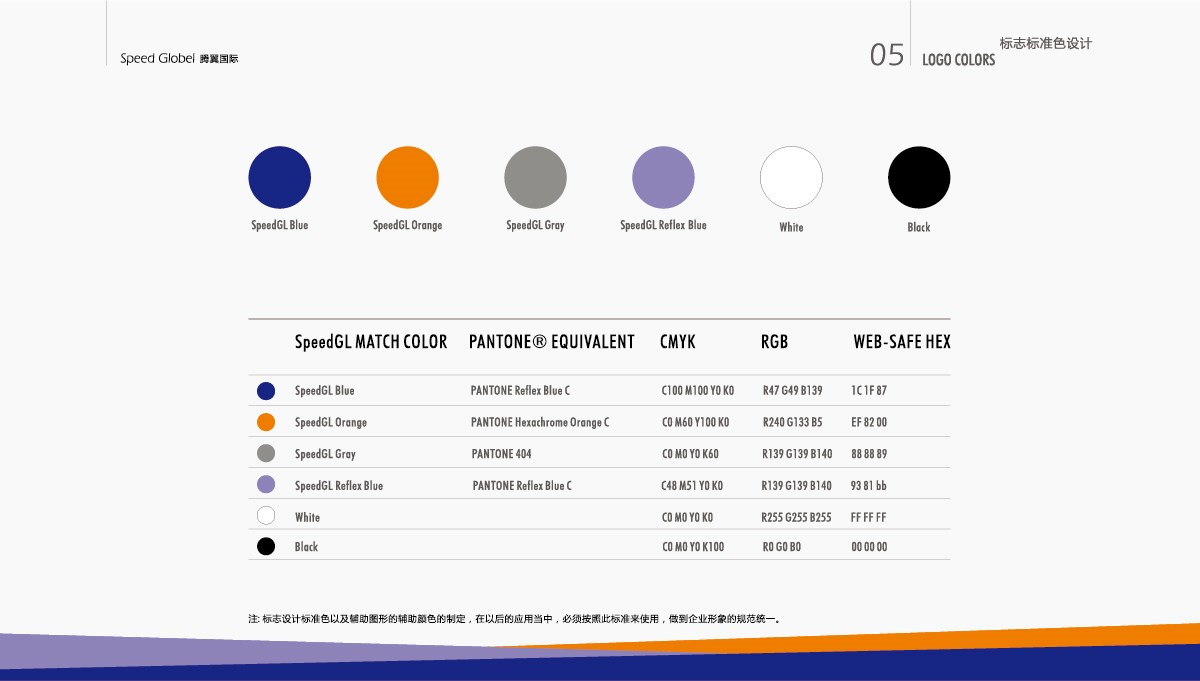
Task: Click hex value 1C 1F 87
Action: tap(869, 391)
